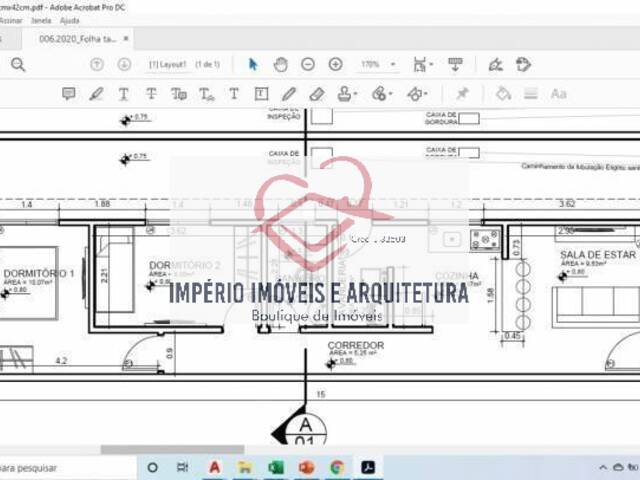Select the pencil drawing tool
Viewport: 640px width, 480px height.
pyautogui.click(x=289, y=94)
